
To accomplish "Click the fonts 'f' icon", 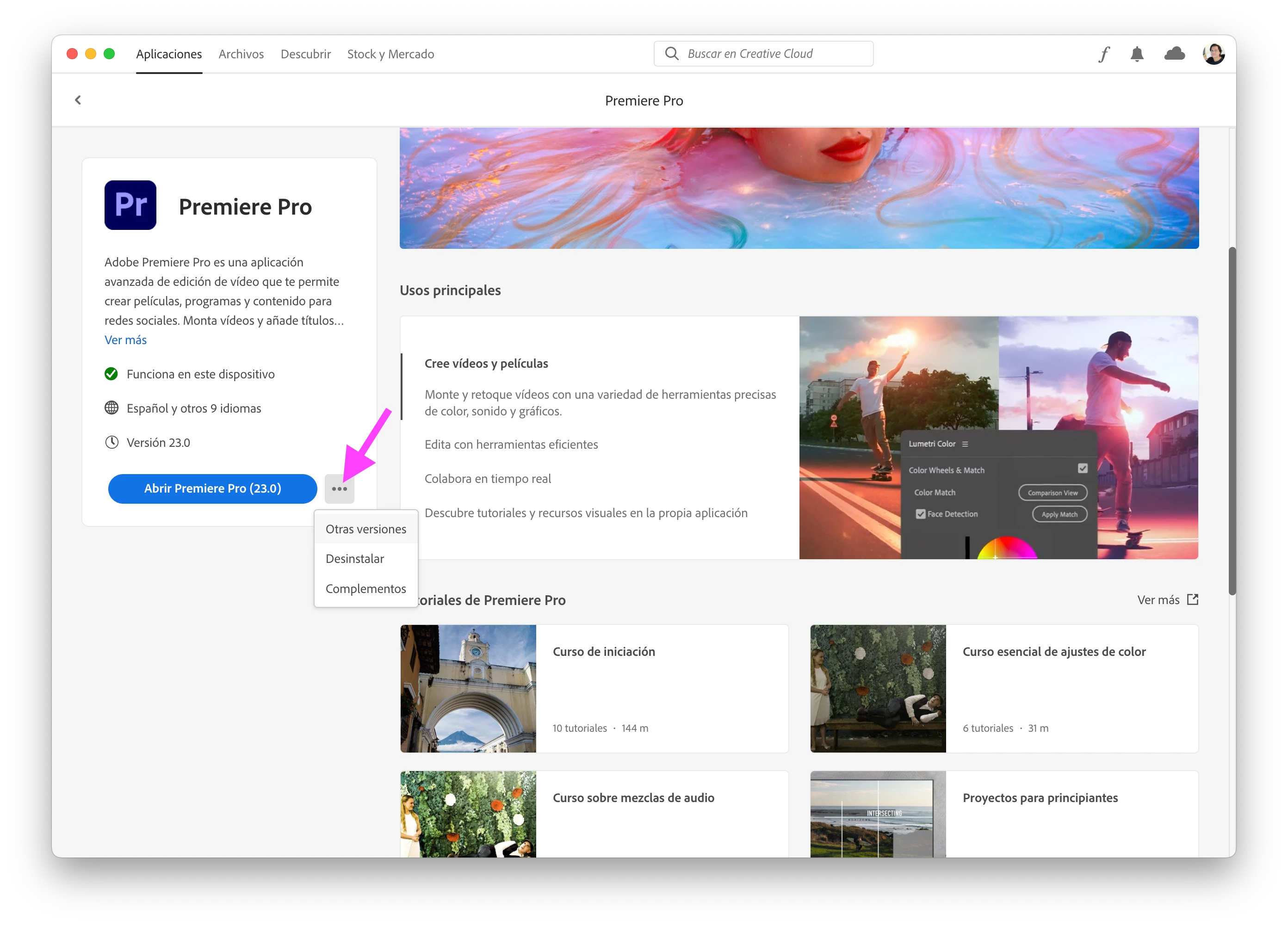I will (x=1103, y=54).
